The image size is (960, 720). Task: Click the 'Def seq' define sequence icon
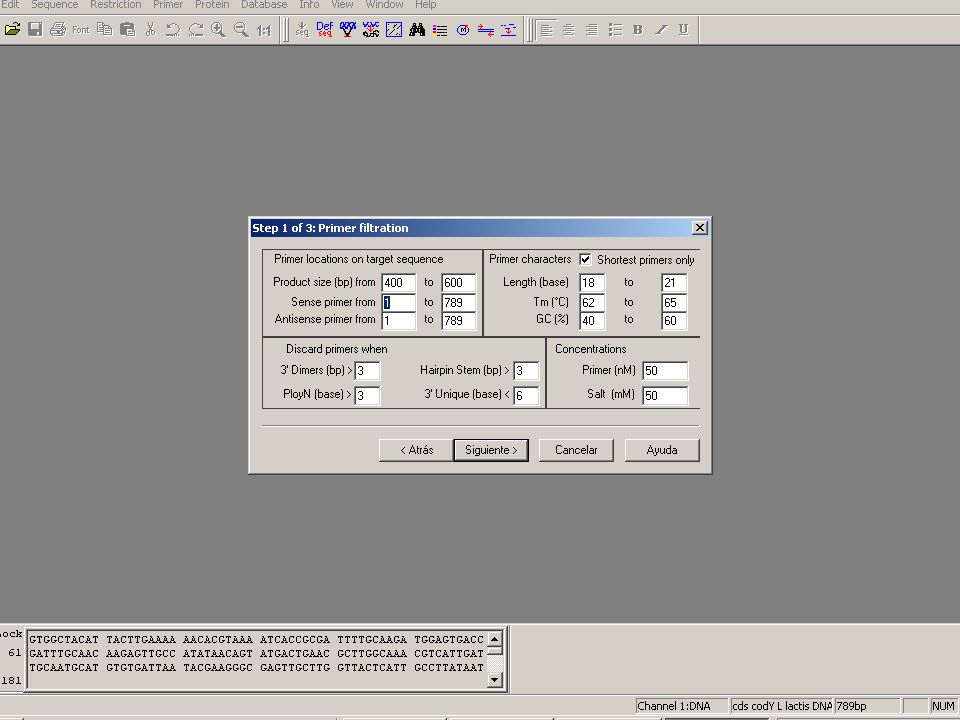coord(324,29)
